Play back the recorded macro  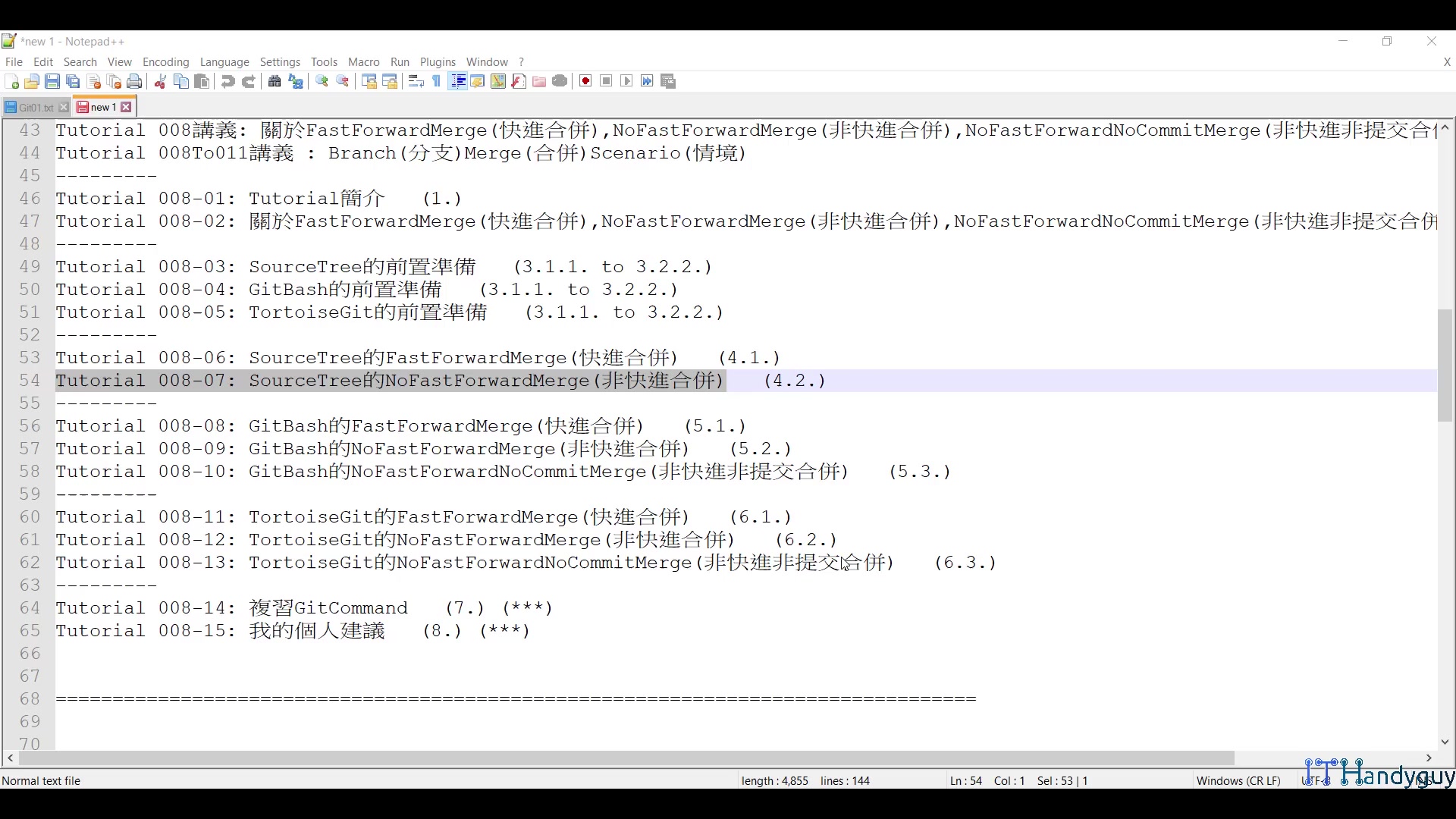click(x=626, y=81)
